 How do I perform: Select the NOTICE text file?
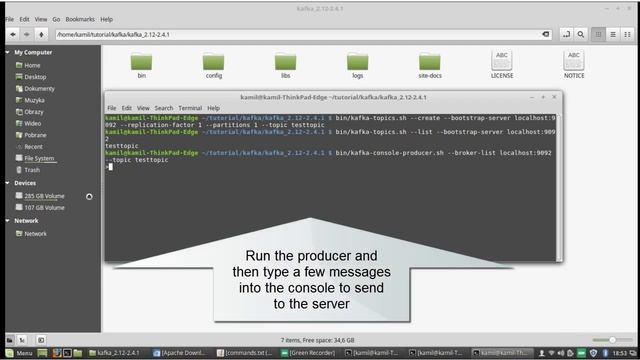click(x=574, y=64)
